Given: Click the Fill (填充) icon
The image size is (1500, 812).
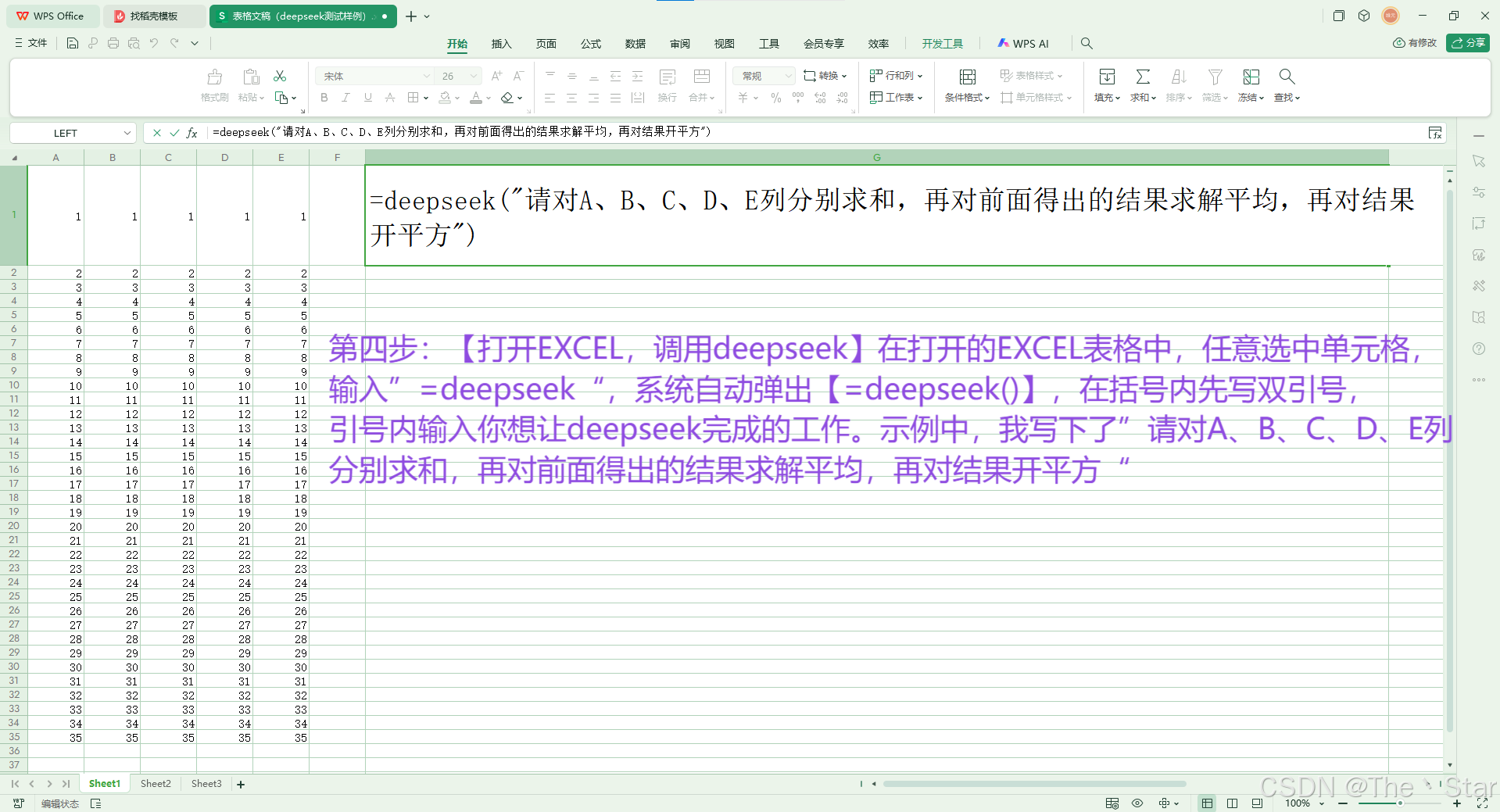Looking at the screenshot, I should click(x=1107, y=77).
